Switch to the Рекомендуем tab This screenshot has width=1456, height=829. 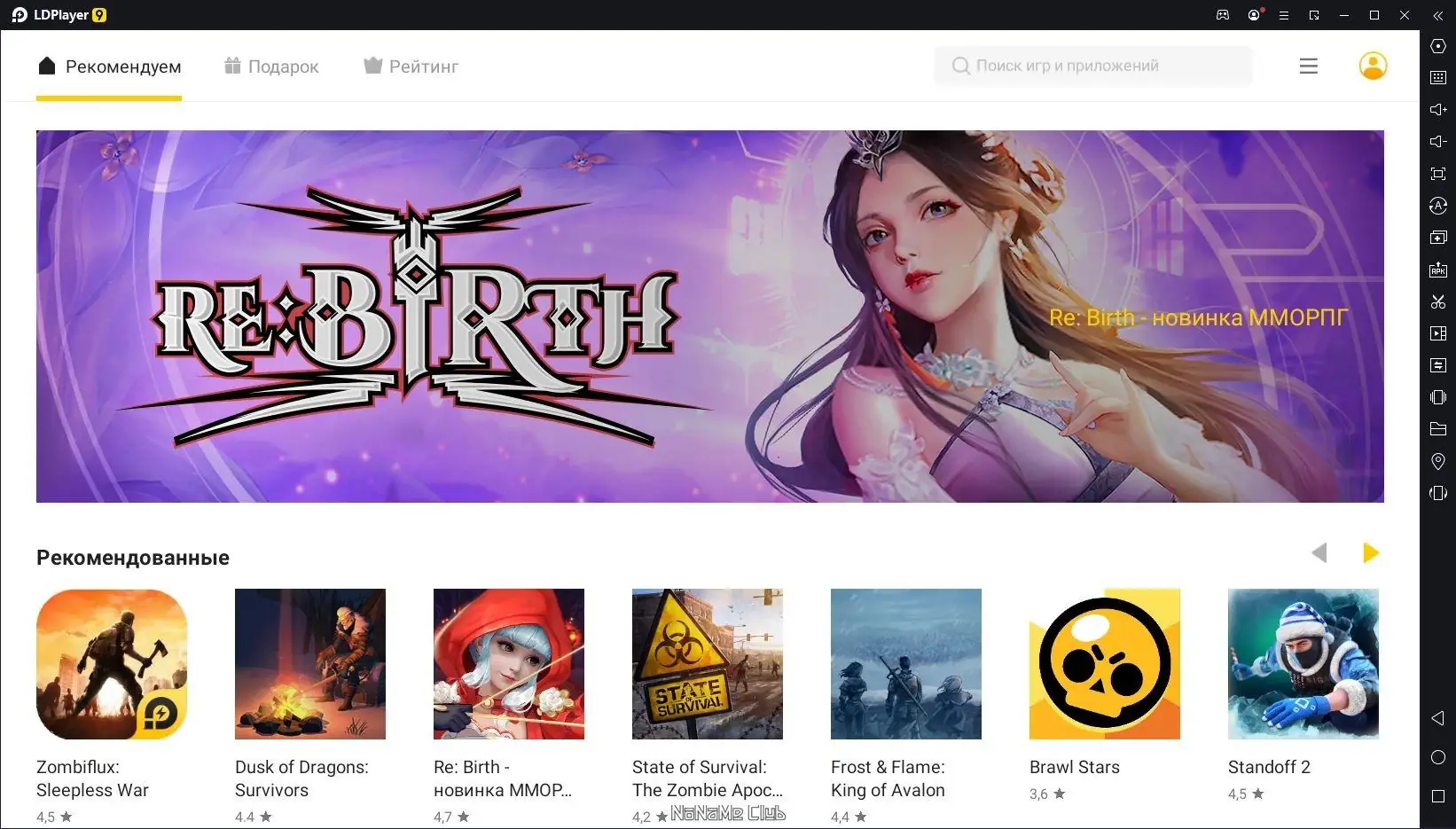coord(109,66)
